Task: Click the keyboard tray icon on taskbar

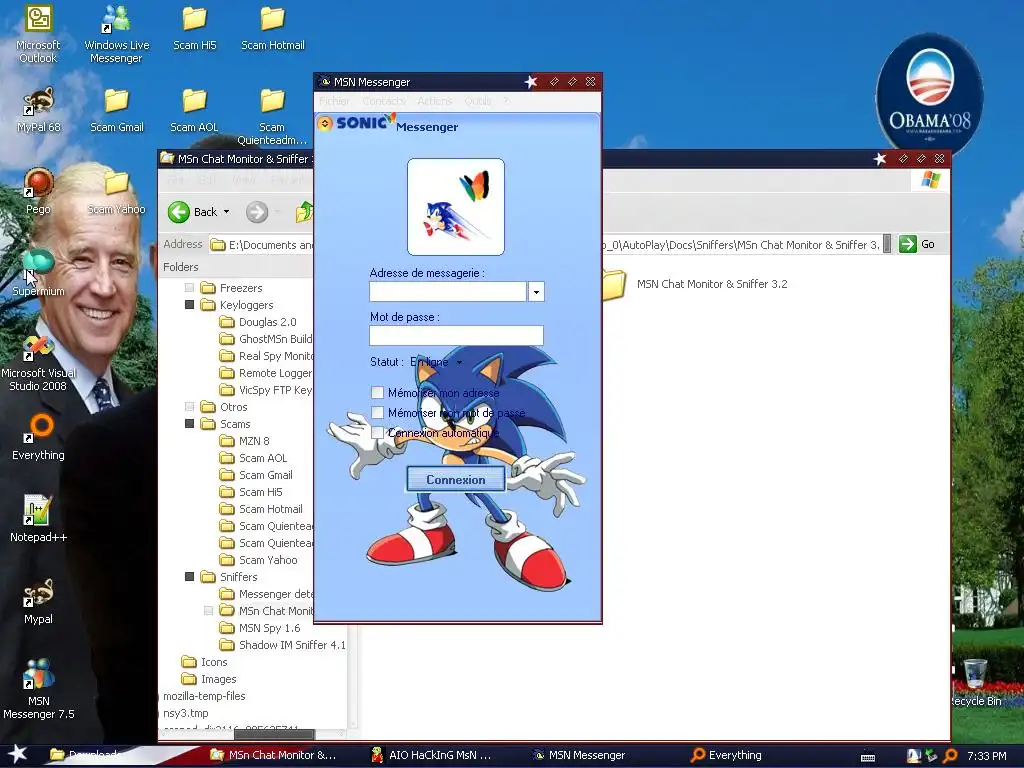Action: [868, 756]
